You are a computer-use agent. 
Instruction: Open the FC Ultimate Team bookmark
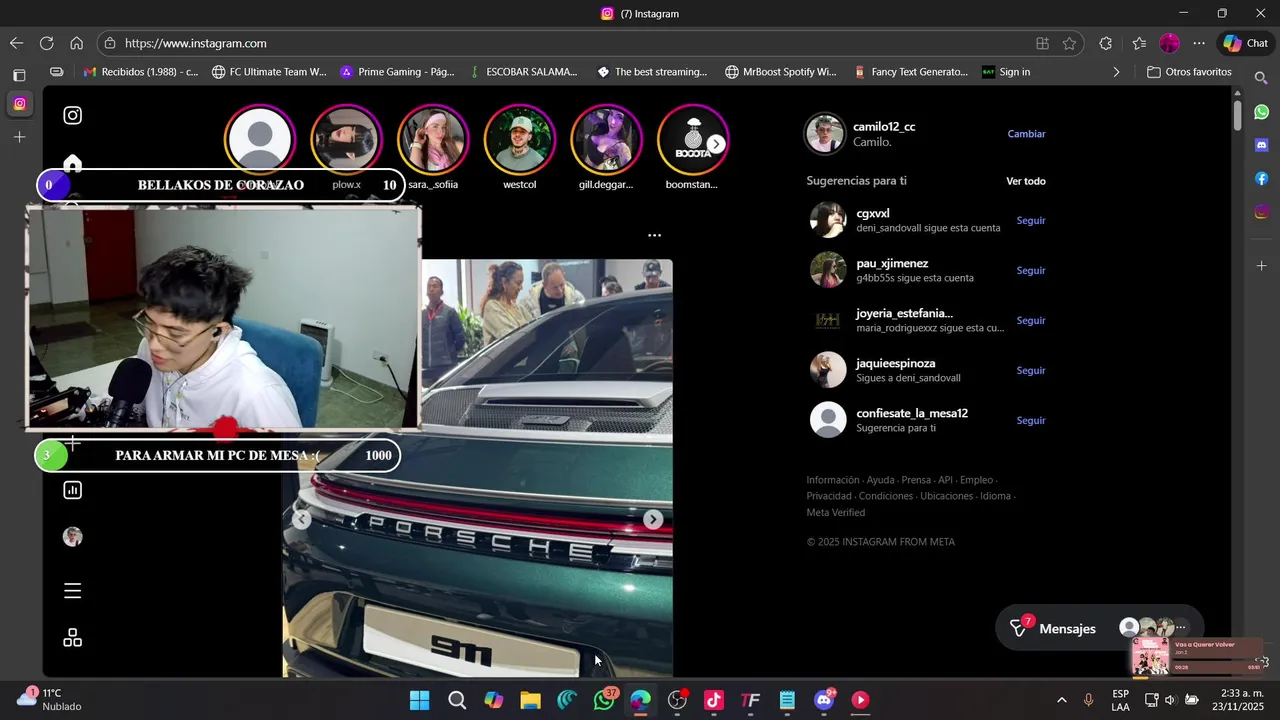tap(269, 72)
